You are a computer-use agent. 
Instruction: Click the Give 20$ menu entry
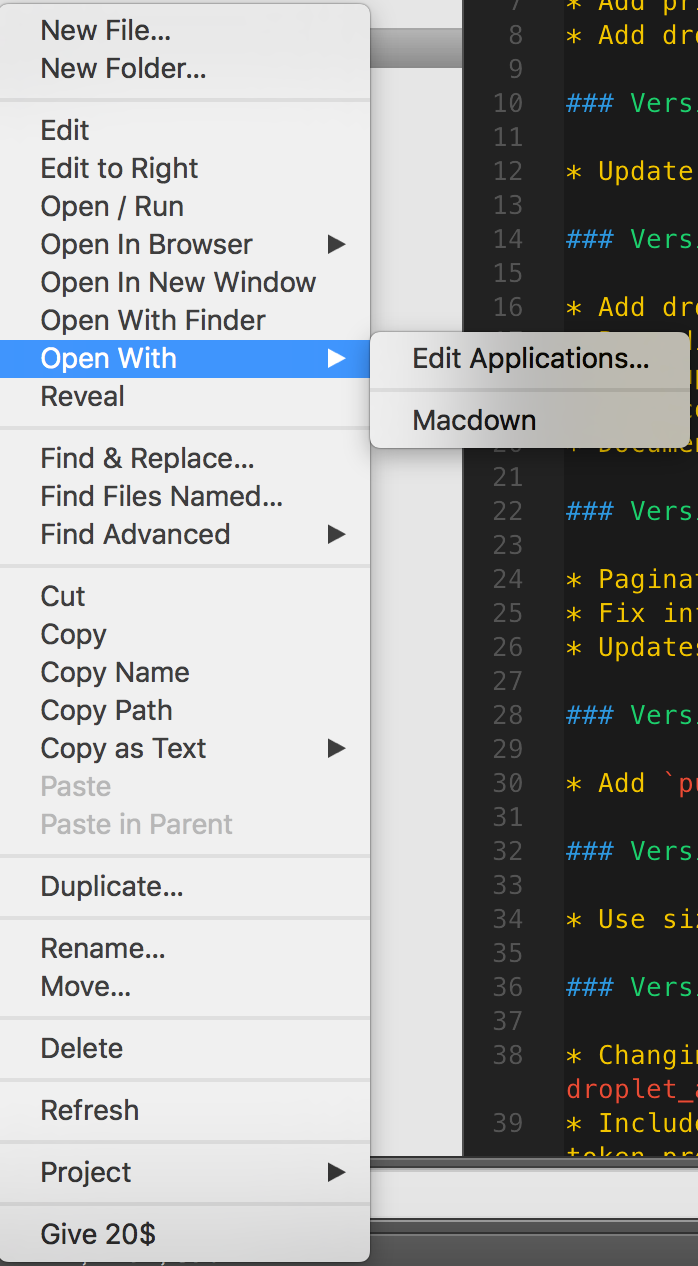[98, 1235]
